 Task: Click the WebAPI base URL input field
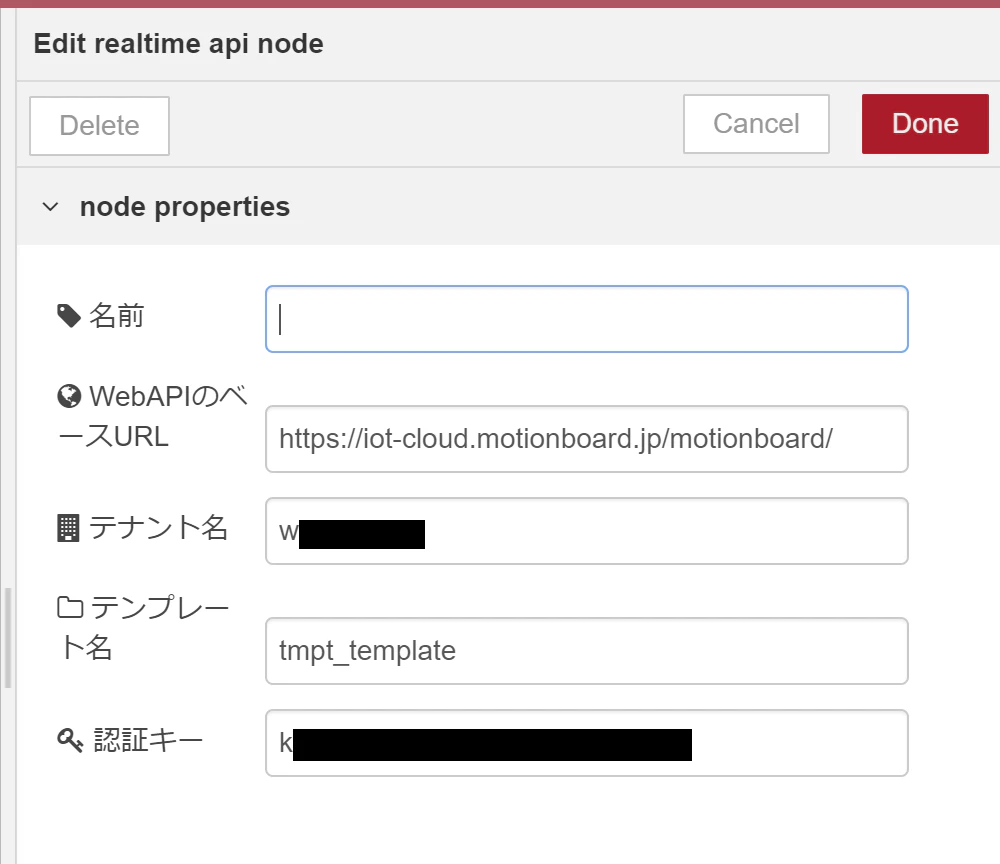click(587, 439)
